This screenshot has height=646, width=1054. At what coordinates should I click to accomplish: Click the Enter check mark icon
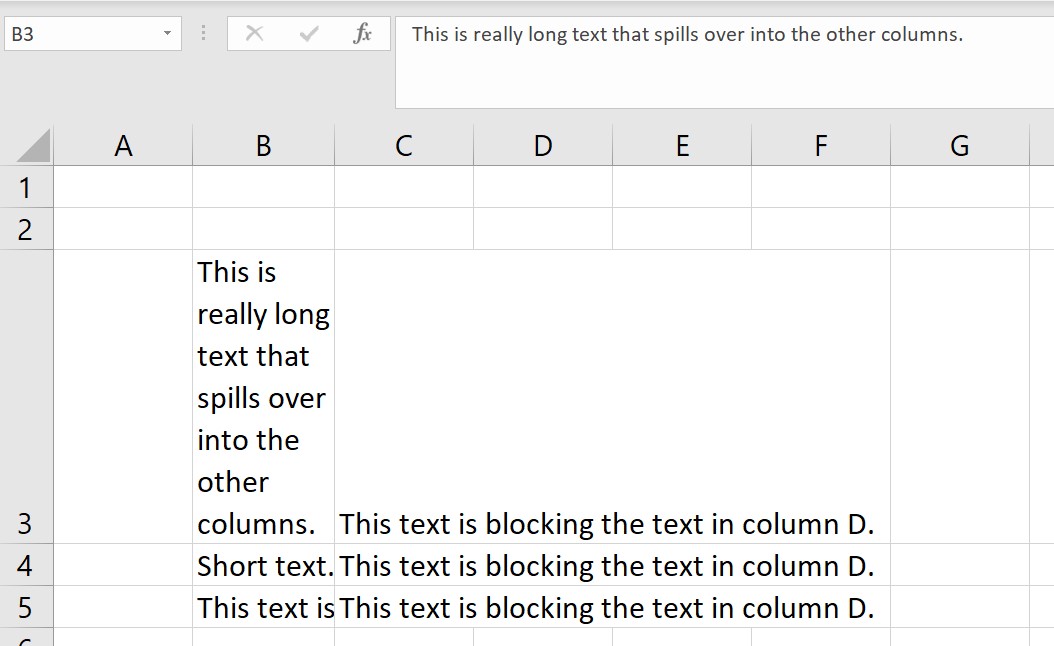tap(308, 33)
